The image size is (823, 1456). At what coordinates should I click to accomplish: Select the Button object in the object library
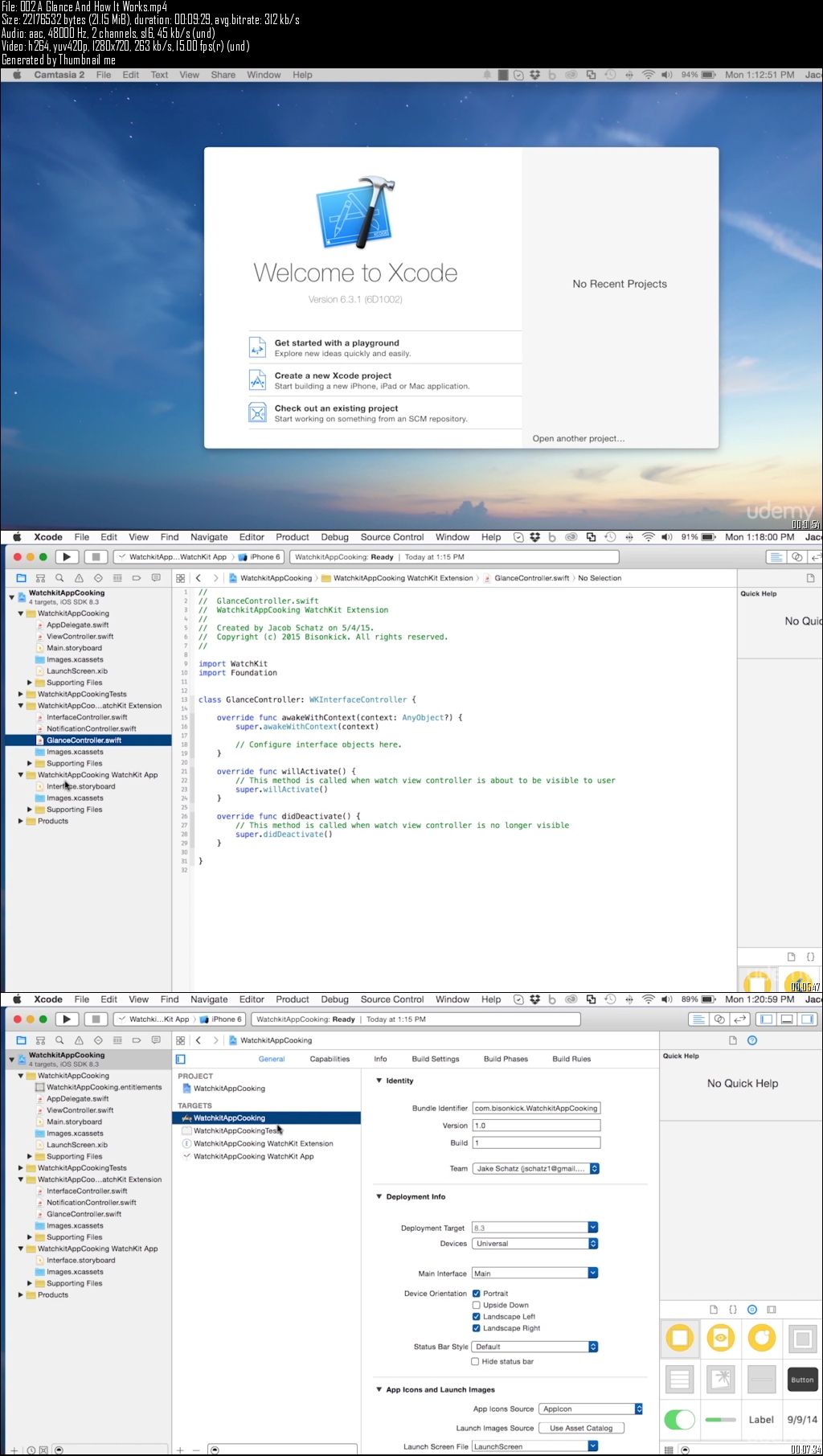[x=802, y=1380]
